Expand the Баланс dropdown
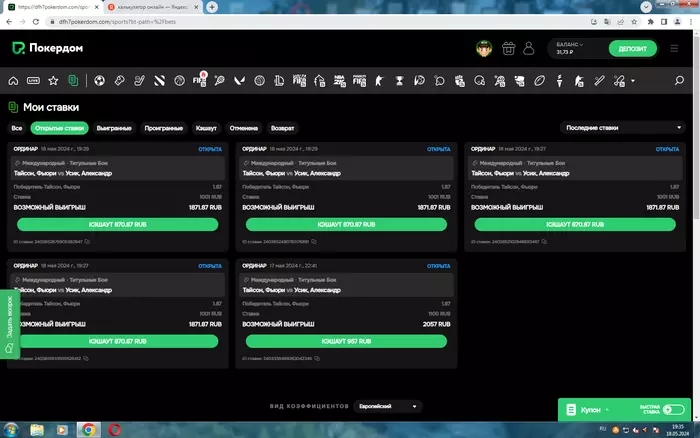This screenshot has width=700, height=438. 570,45
